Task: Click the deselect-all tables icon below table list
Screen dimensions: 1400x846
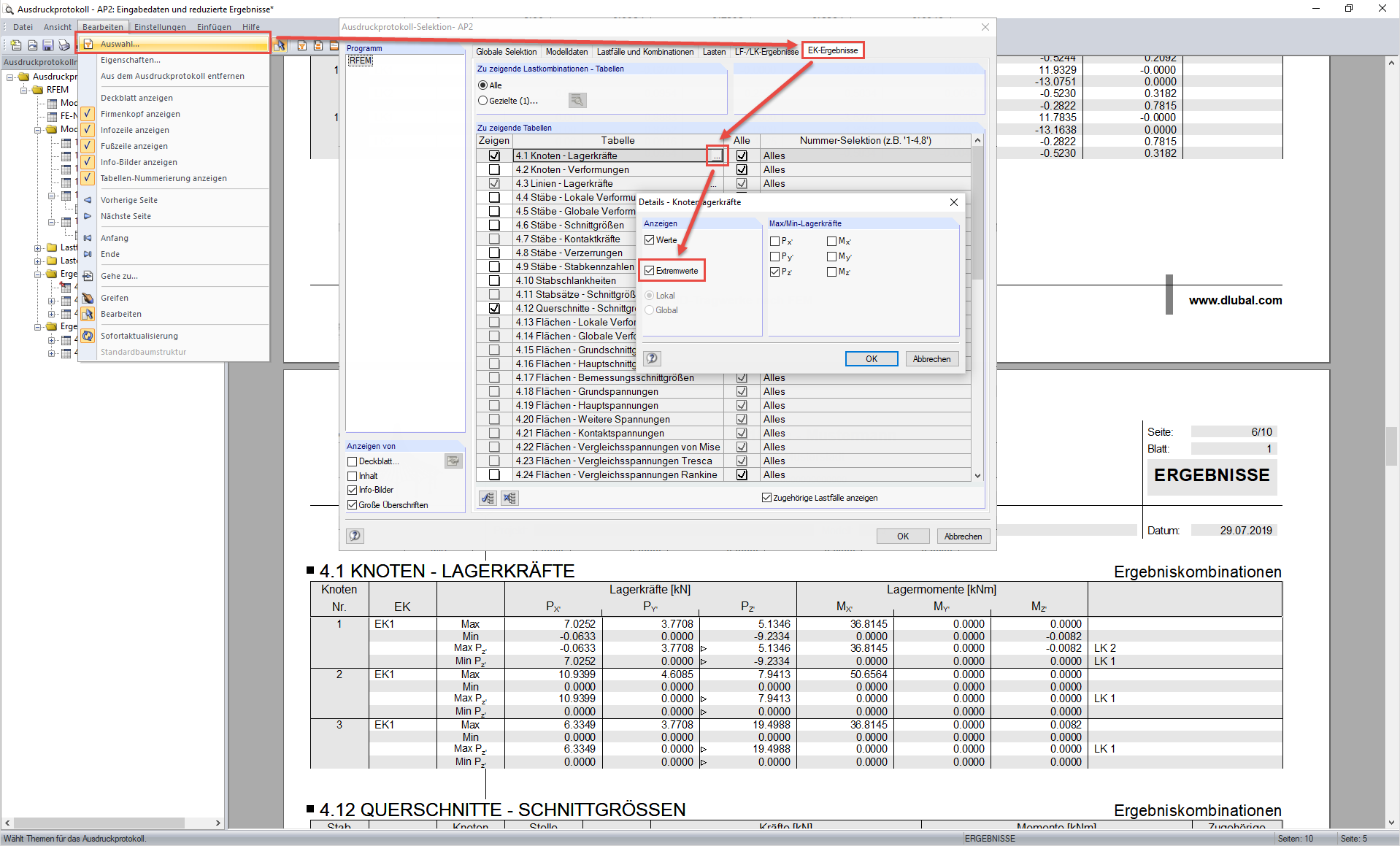Action: point(509,498)
